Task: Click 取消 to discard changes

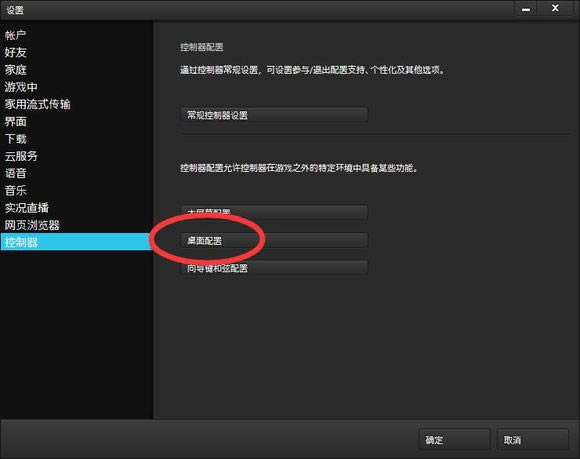Action: coord(532,440)
